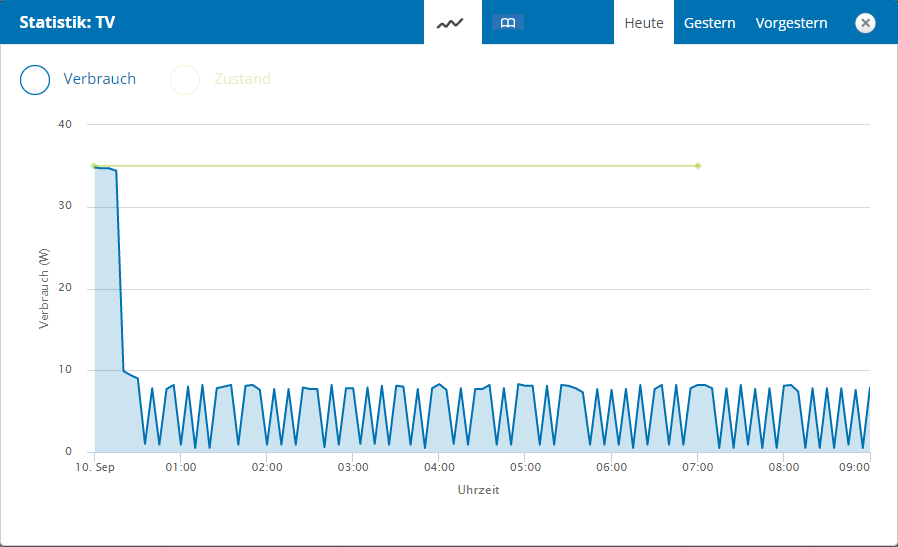Click the Uhrzeit axis title
Image resolution: width=898 pixels, height=547 pixels.
coord(478,490)
